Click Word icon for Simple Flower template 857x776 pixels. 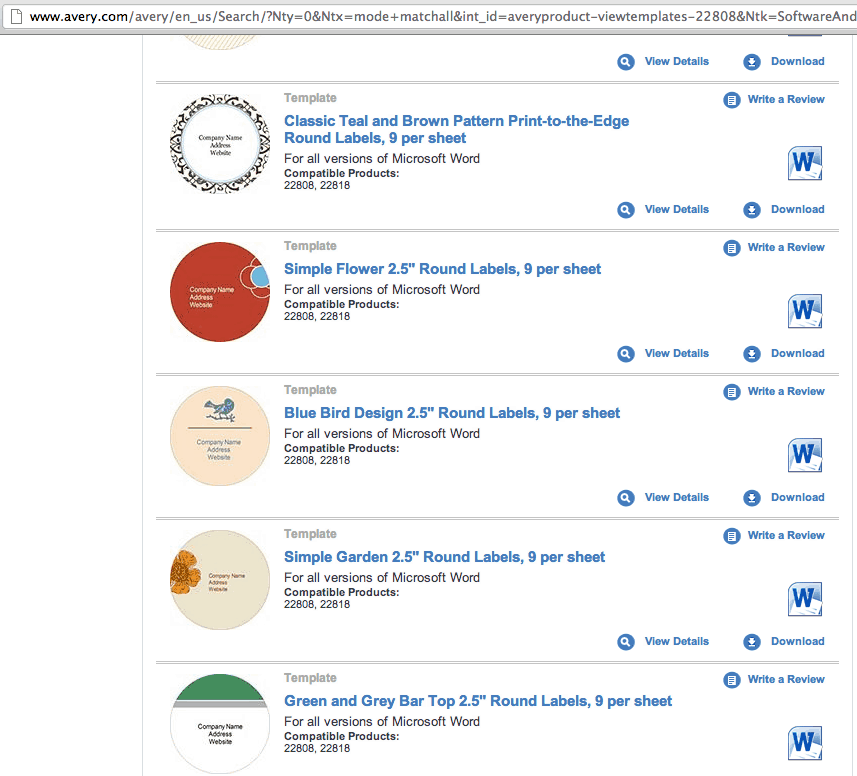click(x=805, y=311)
